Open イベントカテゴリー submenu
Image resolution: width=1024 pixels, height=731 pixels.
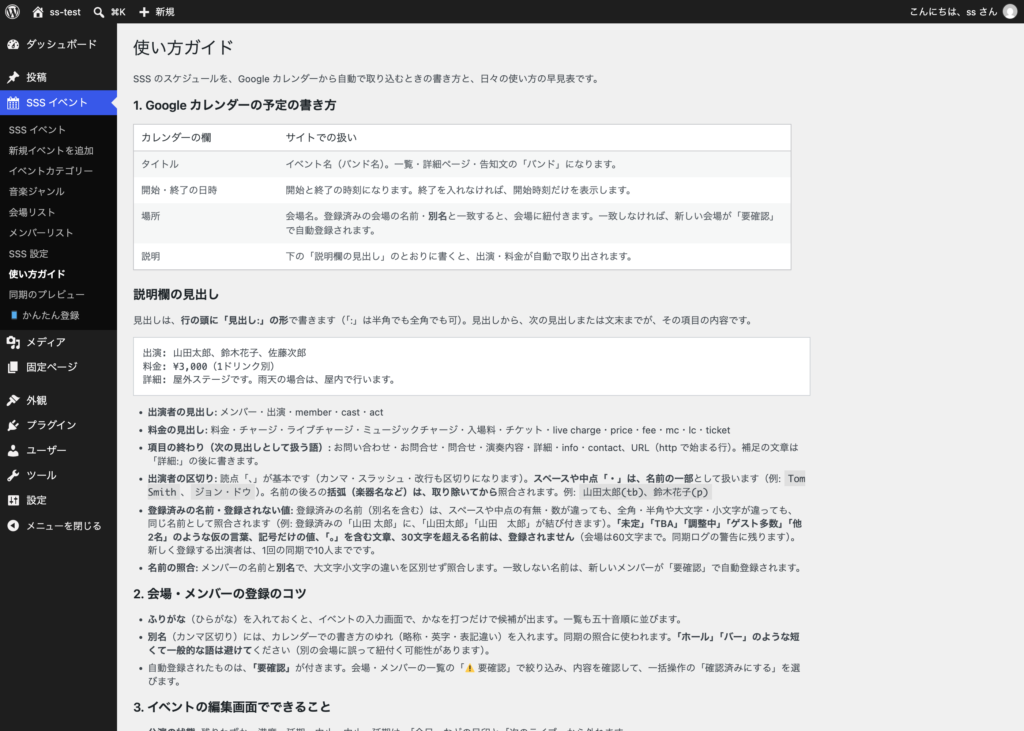(50, 171)
